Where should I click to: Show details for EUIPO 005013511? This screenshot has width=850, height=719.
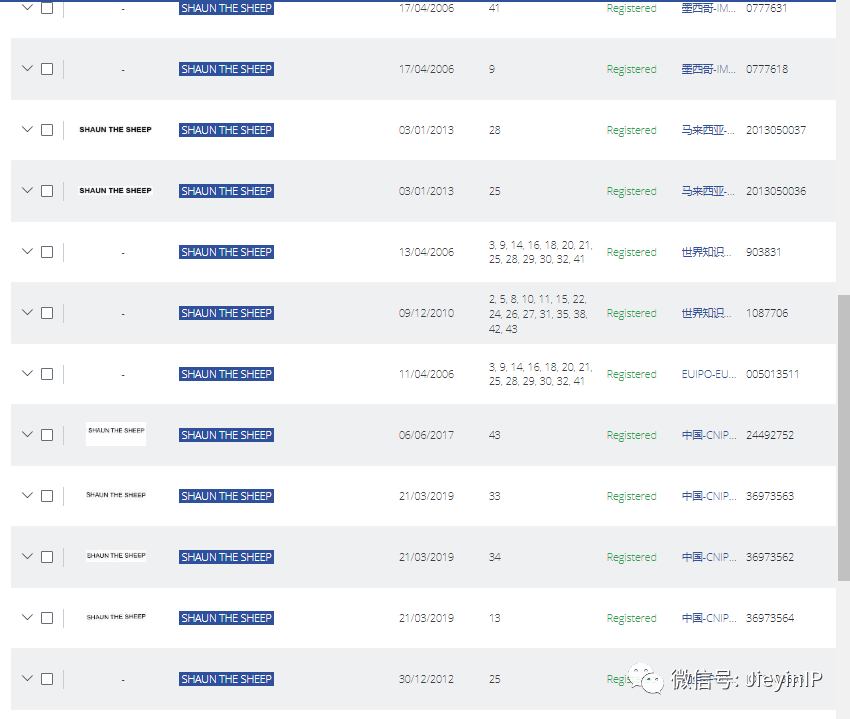(27, 373)
